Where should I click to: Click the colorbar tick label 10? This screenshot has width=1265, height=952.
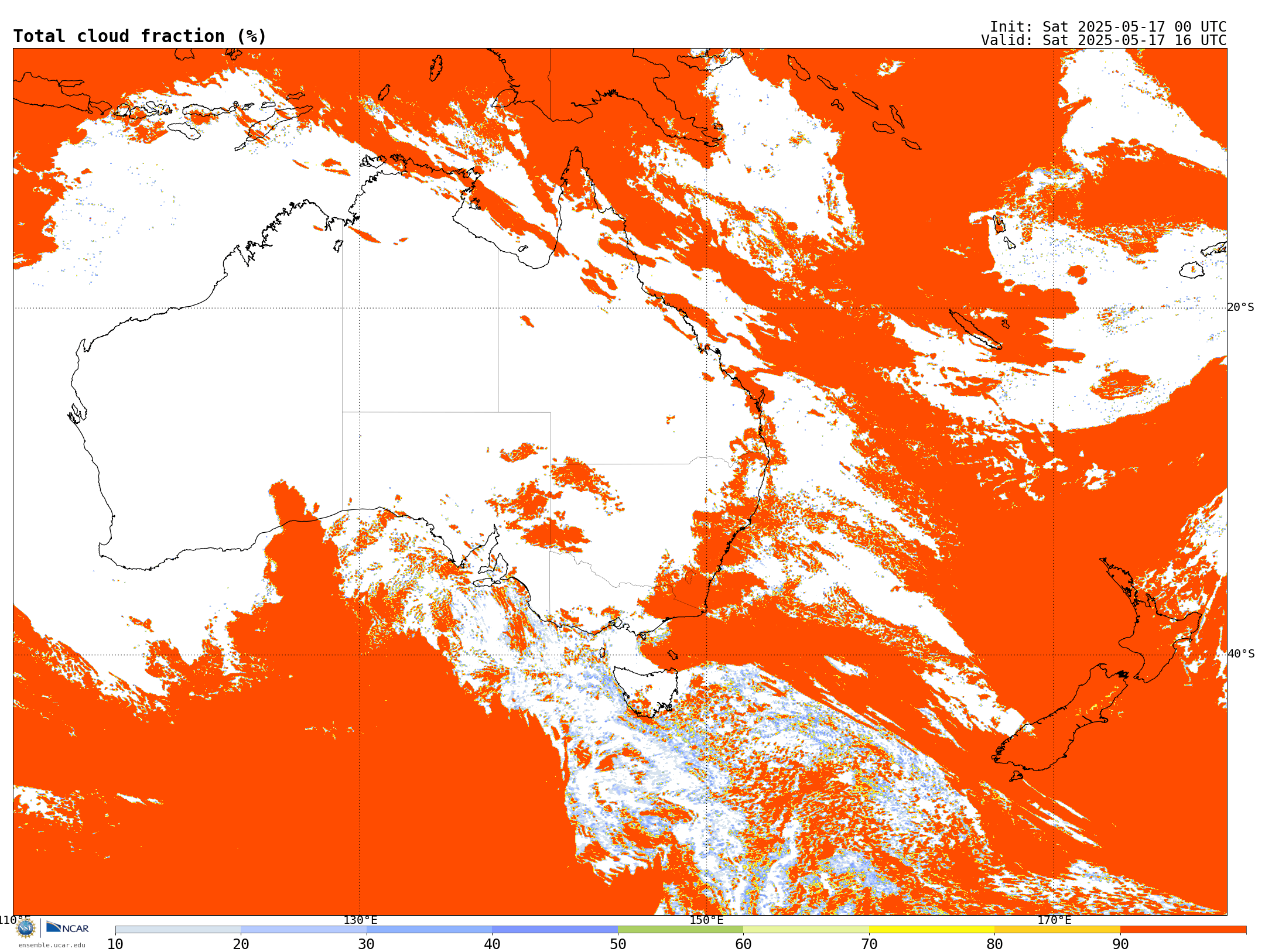click(115, 944)
